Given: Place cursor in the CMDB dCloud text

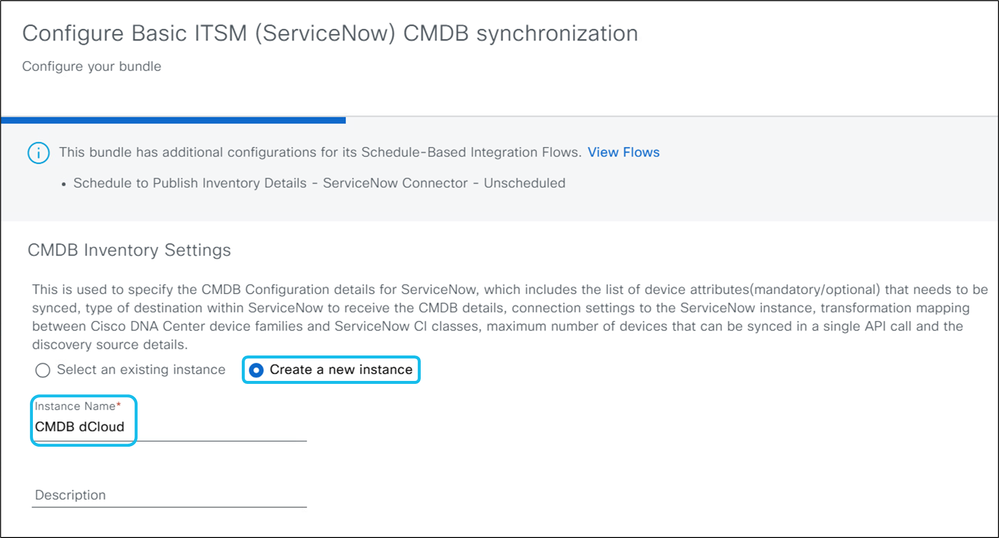Looking at the screenshot, I should 79,427.
